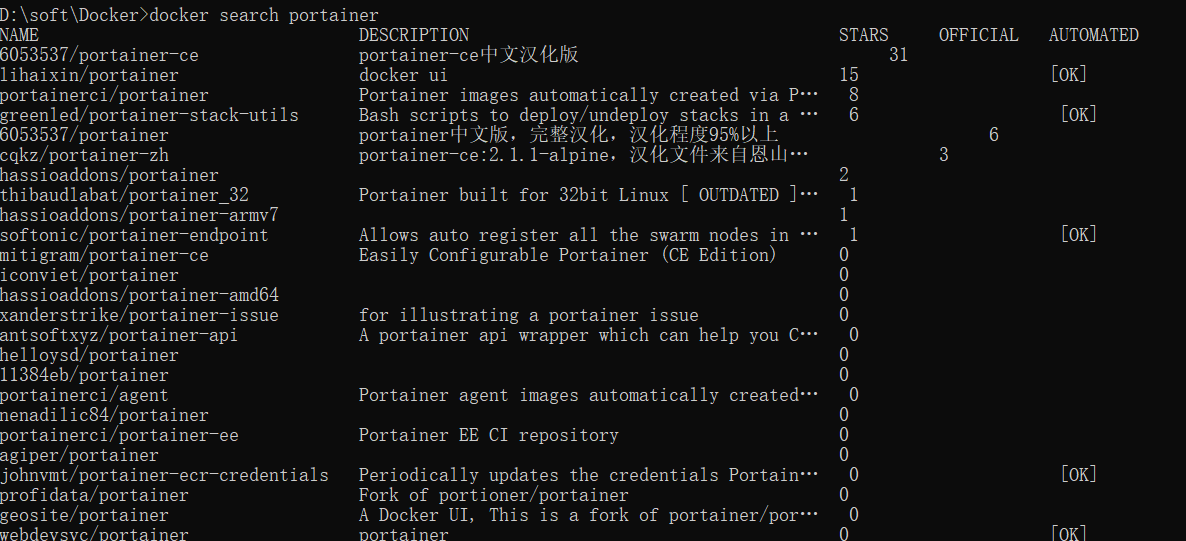Click the [OK] marker for softonic/portainer-endpoint
This screenshot has height=541, width=1186.
coord(1078,235)
